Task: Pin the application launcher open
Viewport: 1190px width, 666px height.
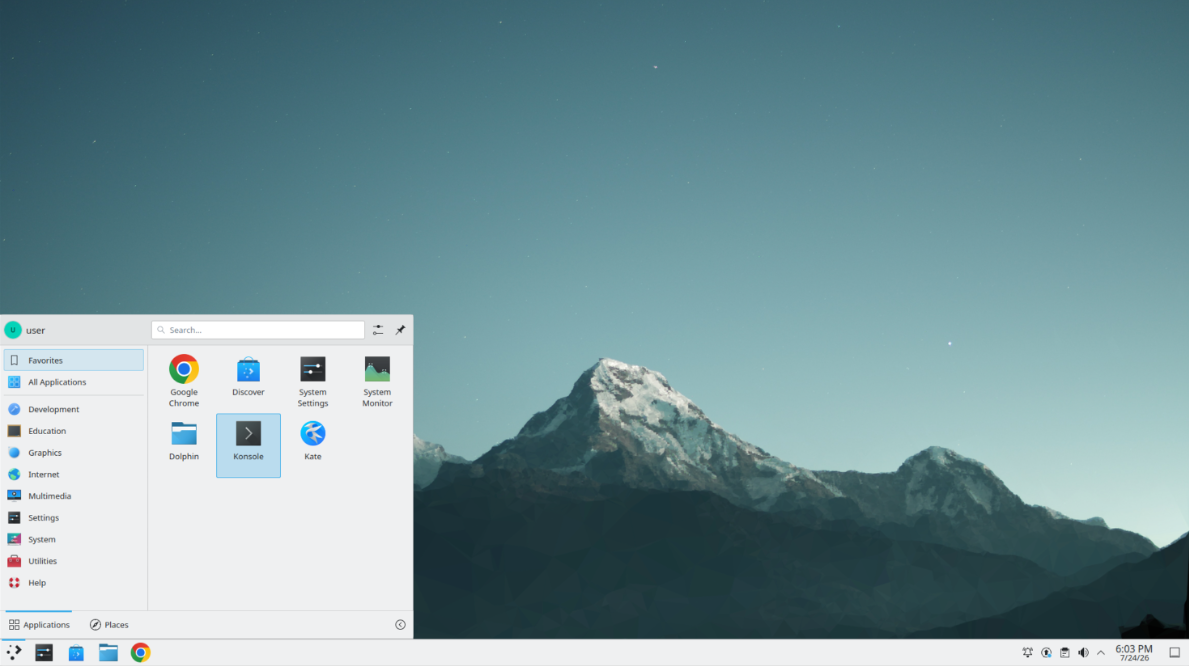Action: [400, 330]
